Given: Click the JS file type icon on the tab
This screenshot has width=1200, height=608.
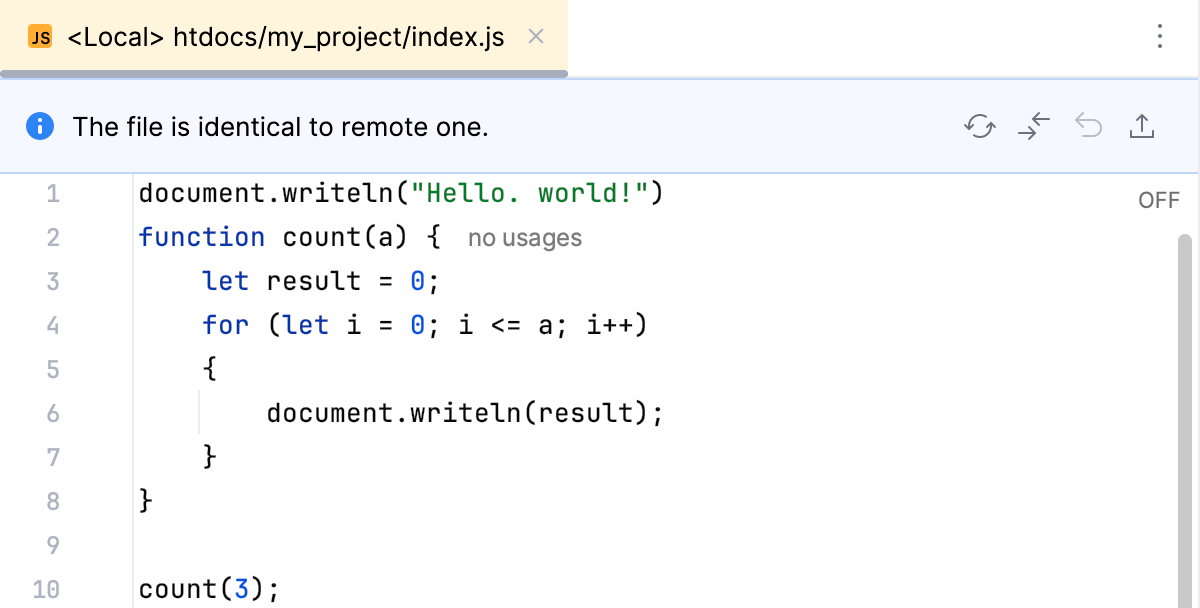Looking at the screenshot, I should [x=40, y=37].
